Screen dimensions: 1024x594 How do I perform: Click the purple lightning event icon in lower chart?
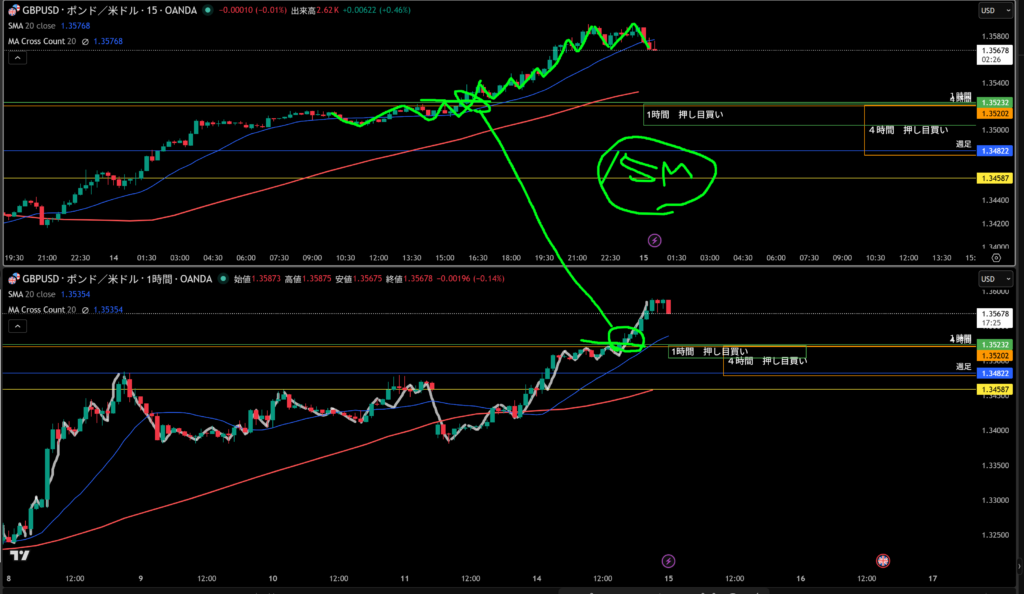(669, 561)
